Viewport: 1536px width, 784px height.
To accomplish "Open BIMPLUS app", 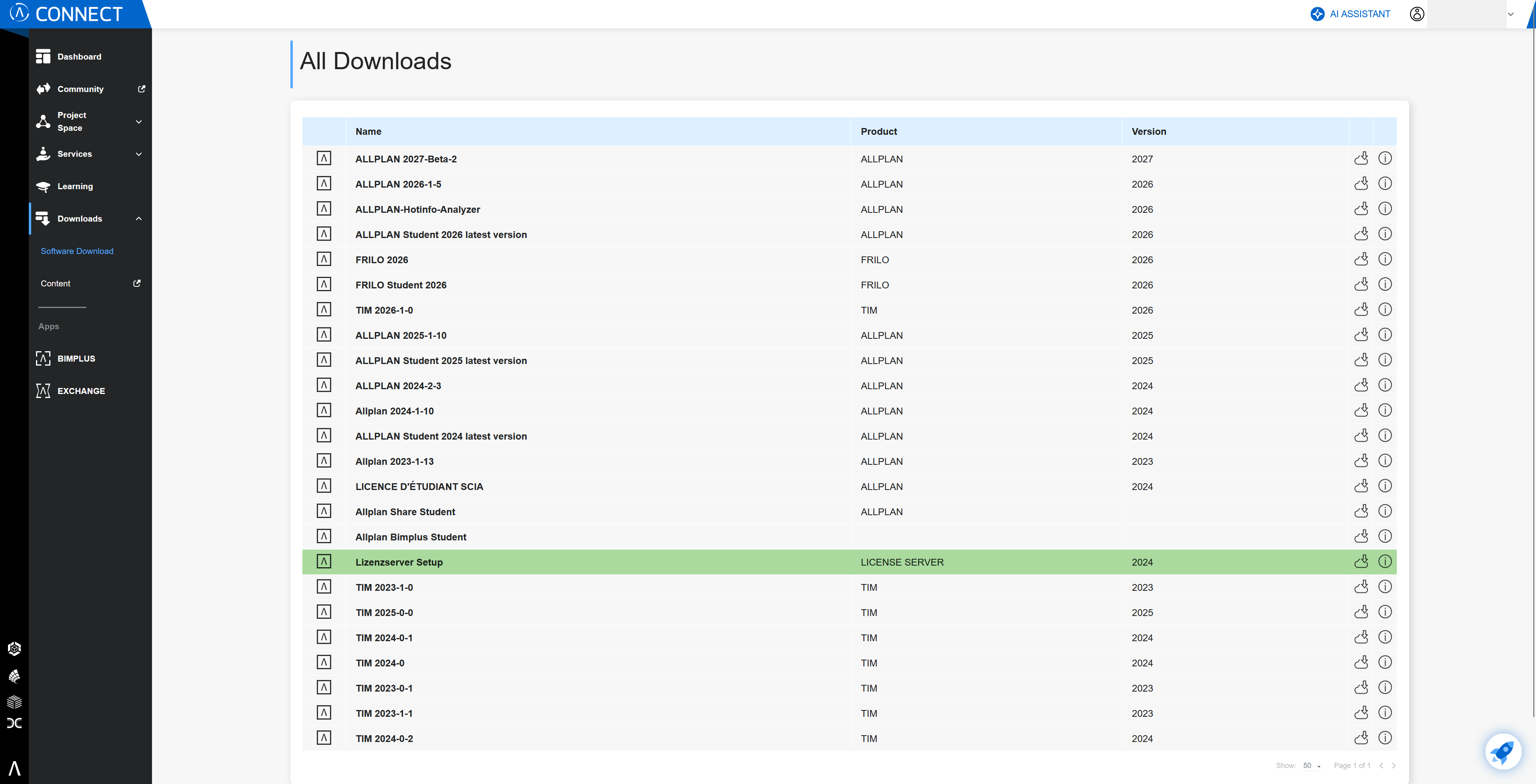I will tap(66, 358).
